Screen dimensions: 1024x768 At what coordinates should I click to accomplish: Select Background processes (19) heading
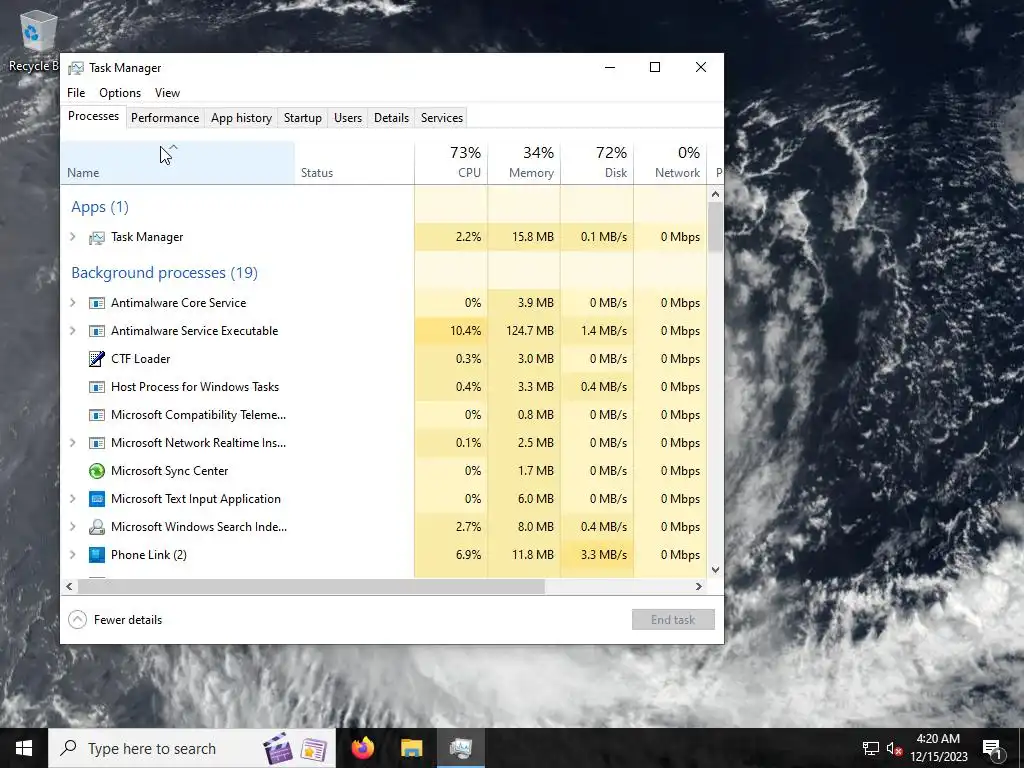tap(165, 273)
